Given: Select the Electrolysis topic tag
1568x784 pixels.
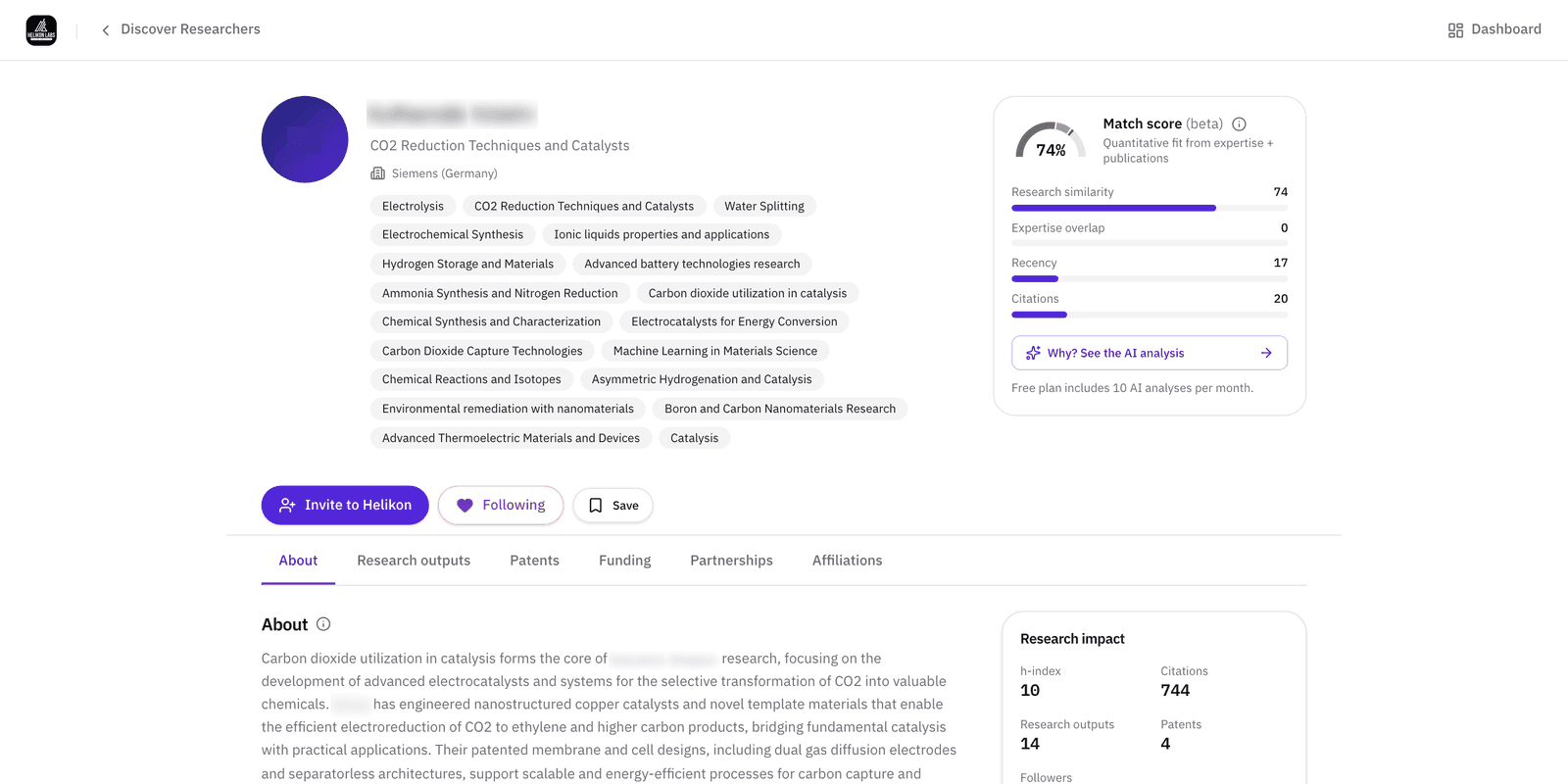Looking at the screenshot, I should tap(413, 206).
